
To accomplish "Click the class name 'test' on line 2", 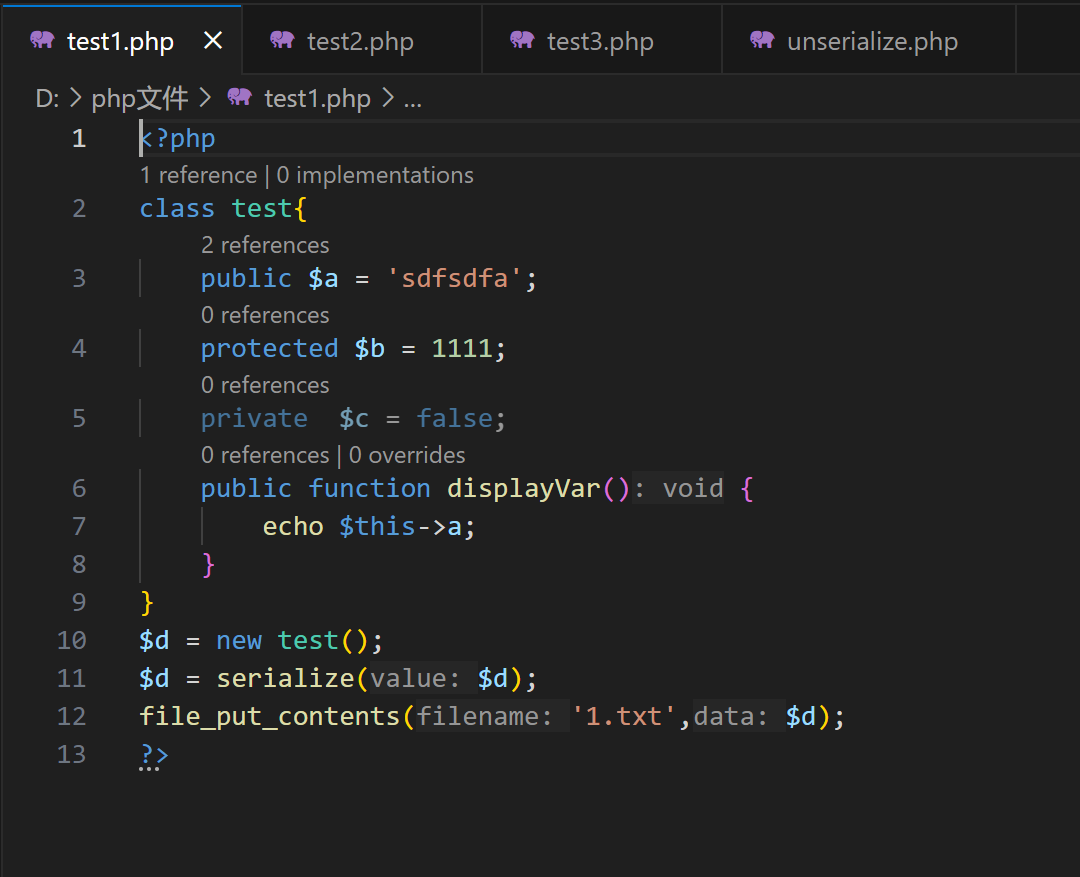I will [x=262, y=209].
